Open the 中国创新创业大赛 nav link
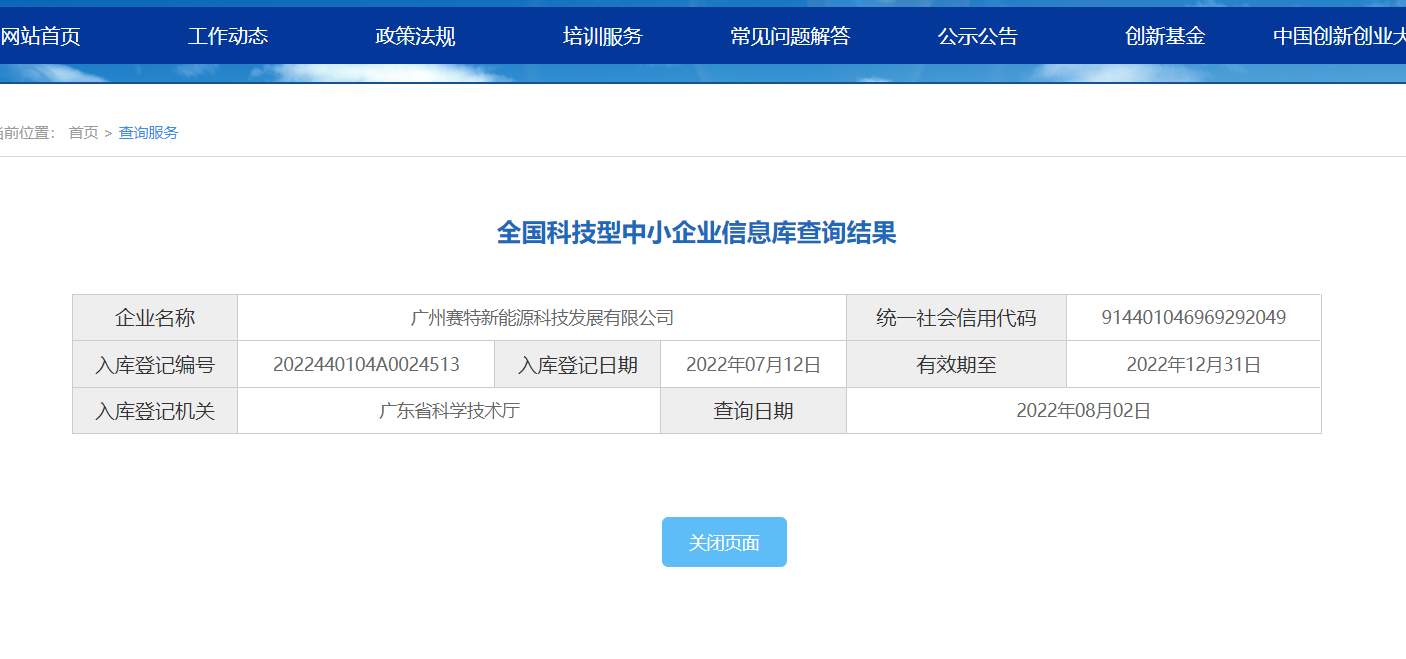The image size is (1406, 659). click(1338, 37)
